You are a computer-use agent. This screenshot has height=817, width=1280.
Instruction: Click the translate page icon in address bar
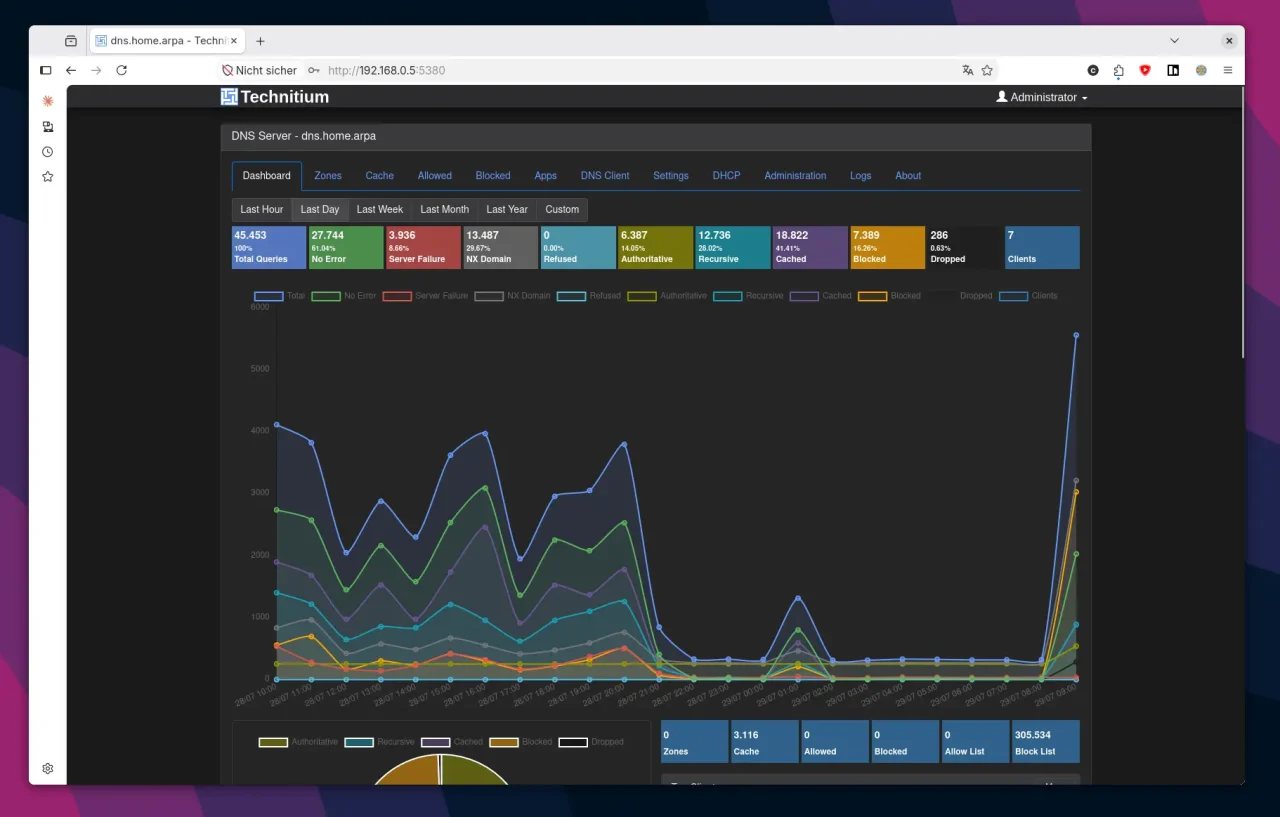967,70
